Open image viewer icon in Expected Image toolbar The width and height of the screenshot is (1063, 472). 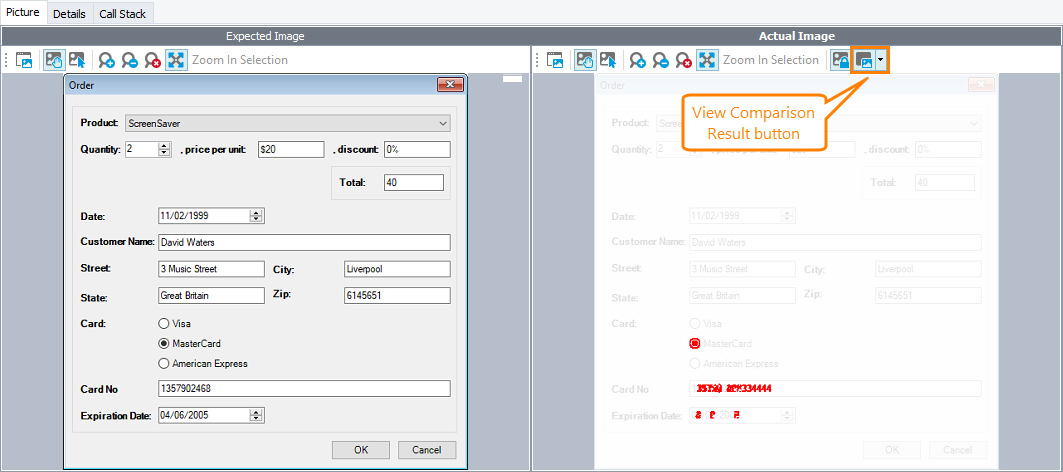pos(24,60)
